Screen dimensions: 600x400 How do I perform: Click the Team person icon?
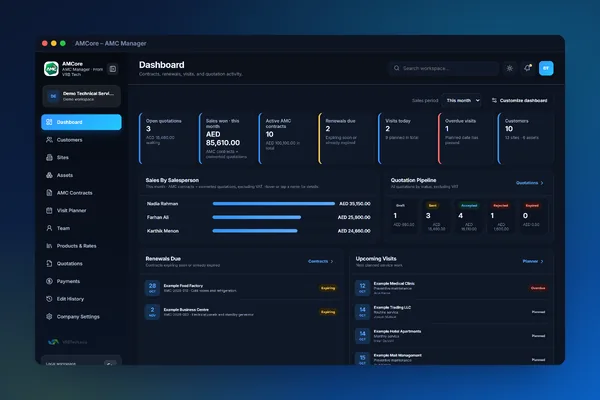49,228
